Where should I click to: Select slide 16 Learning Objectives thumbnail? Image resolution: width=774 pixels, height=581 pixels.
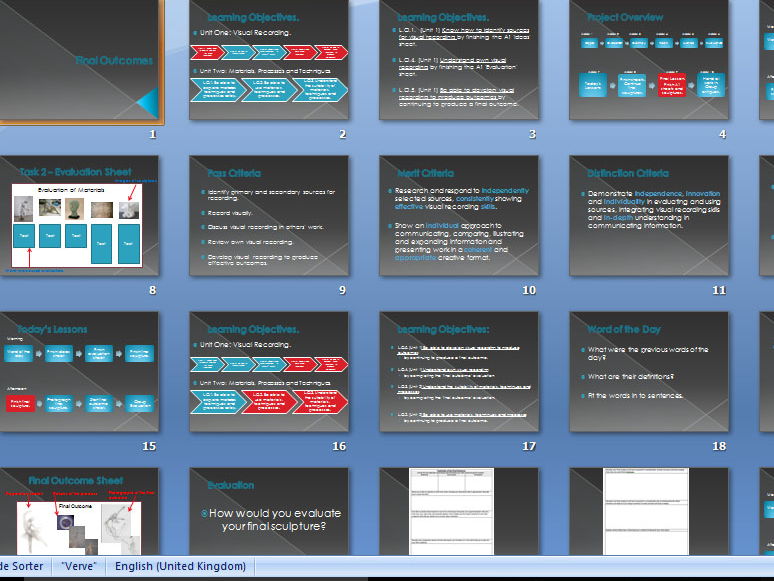(x=269, y=371)
